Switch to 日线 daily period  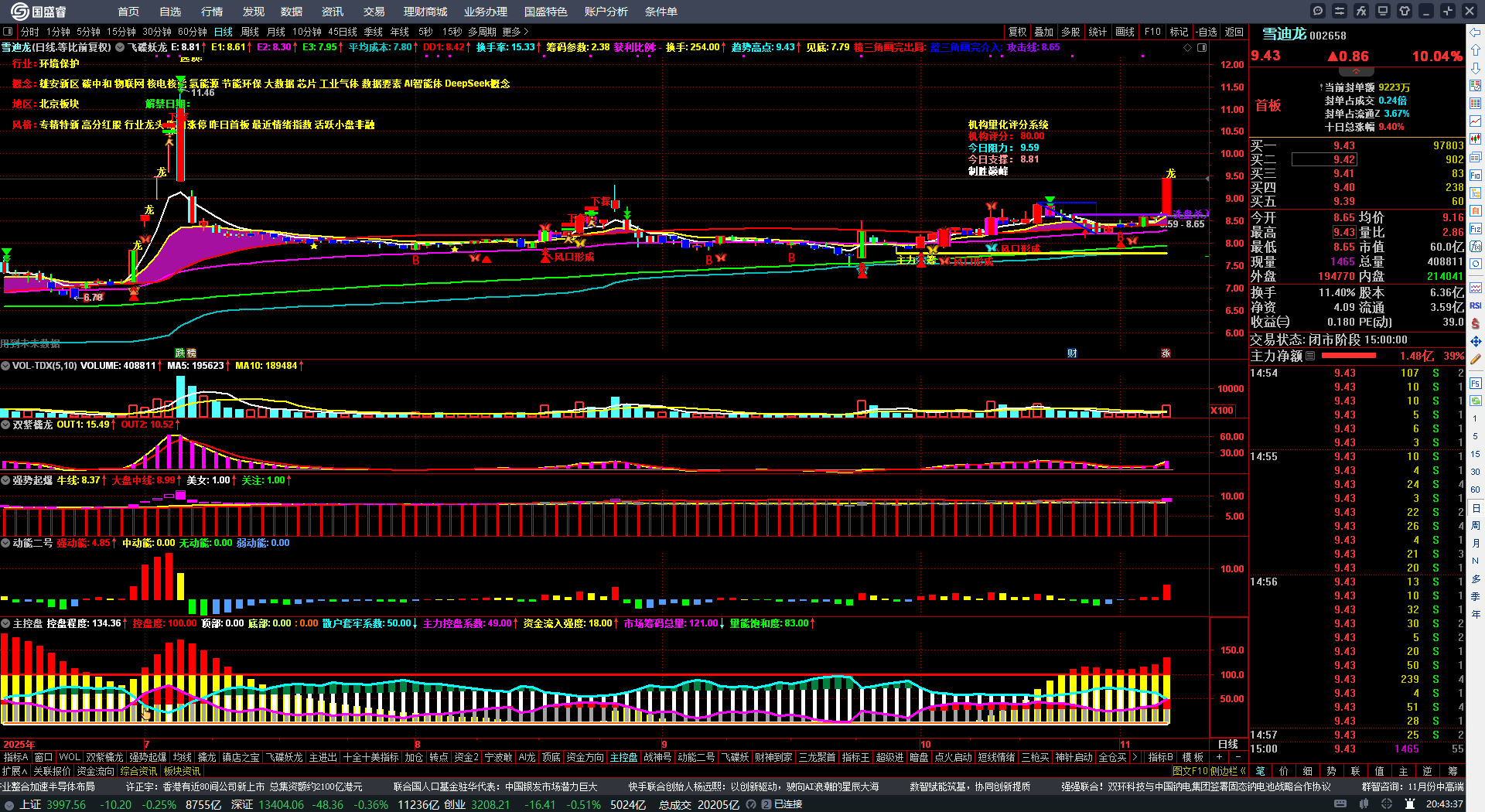click(x=224, y=32)
